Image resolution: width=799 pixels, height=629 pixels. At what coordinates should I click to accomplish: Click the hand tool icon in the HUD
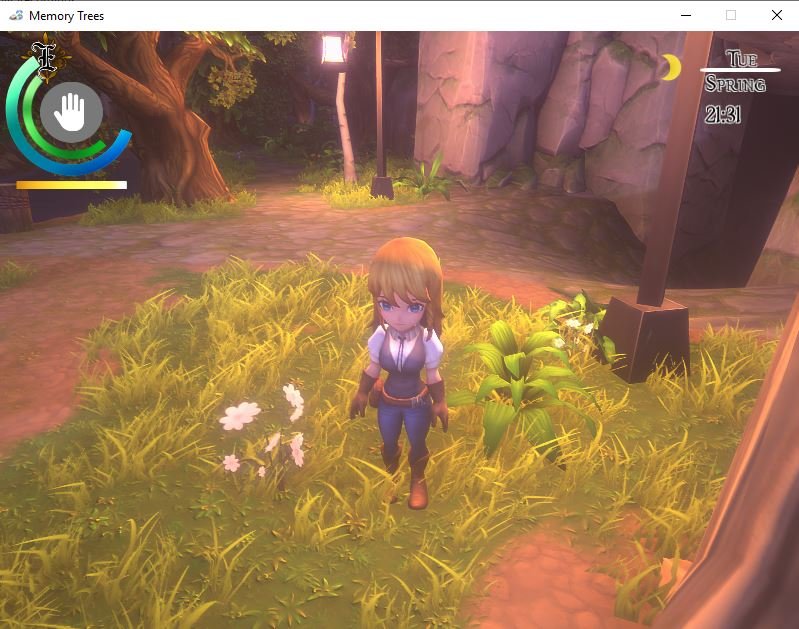[x=71, y=112]
